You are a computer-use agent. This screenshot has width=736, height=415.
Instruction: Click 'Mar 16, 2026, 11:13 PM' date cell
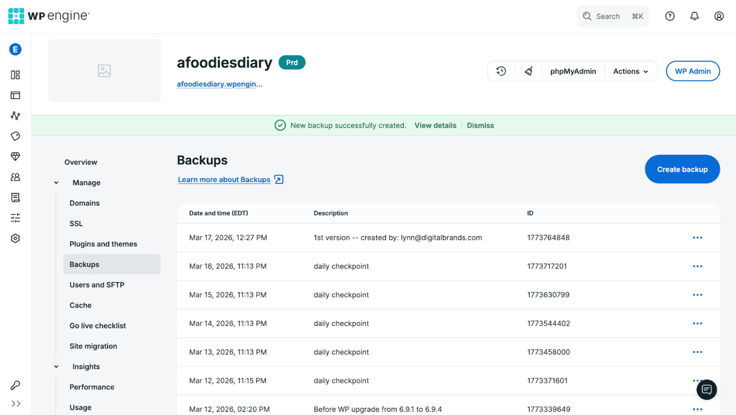tap(228, 266)
